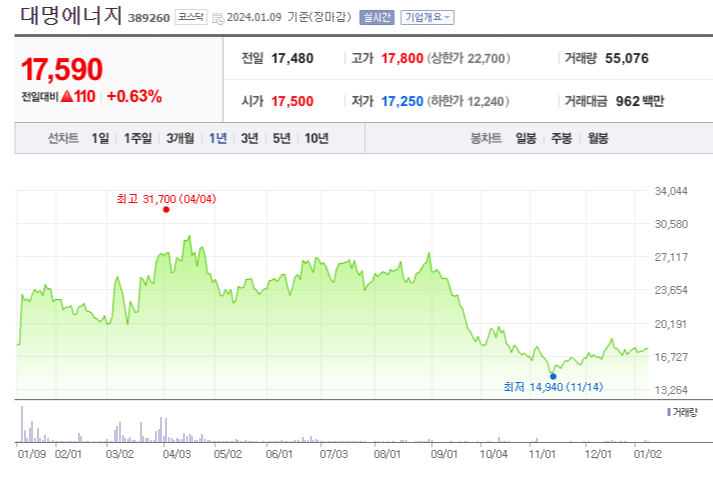Image resolution: width=713 pixels, height=483 pixels.
Task: Click 하한가 12,240 text
Action: tap(468, 101)
